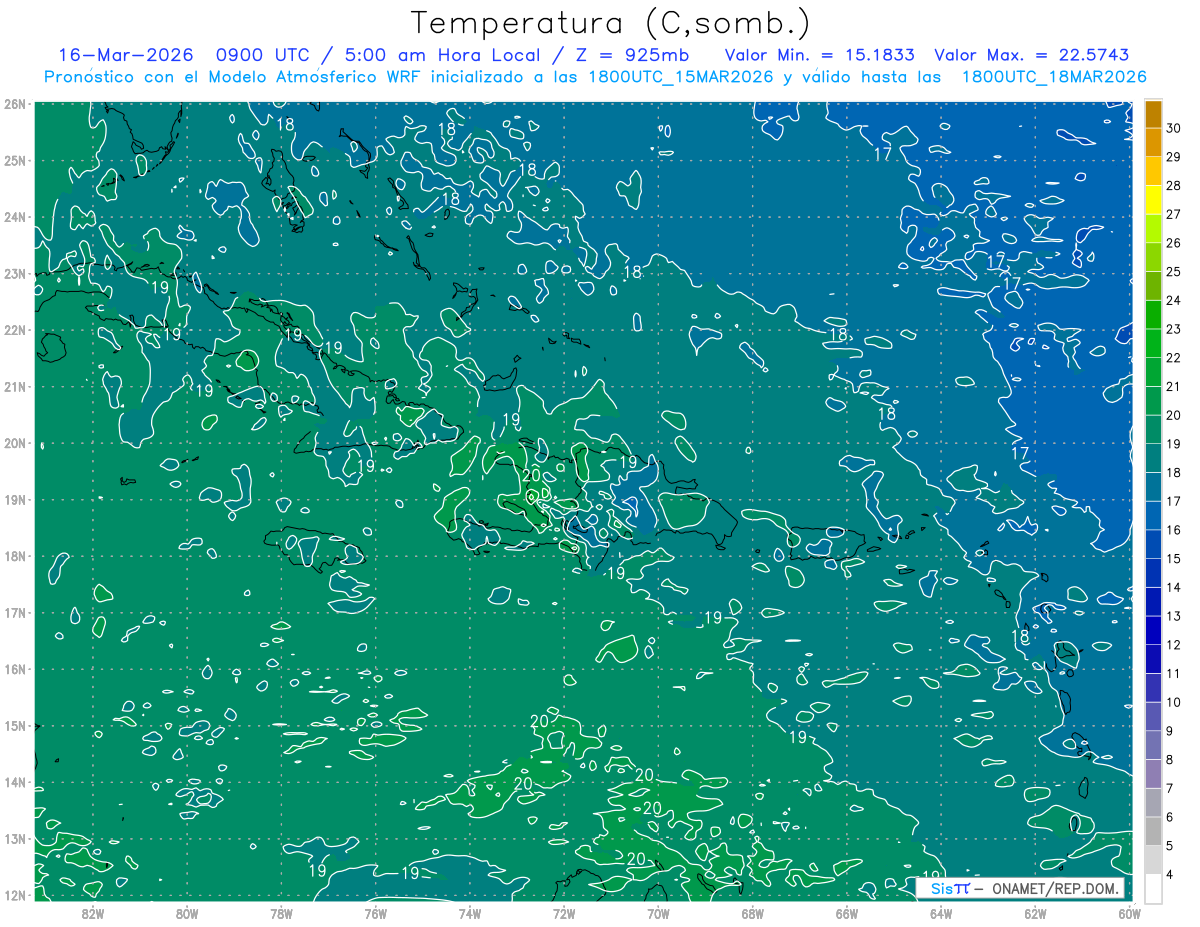Click the teal swatch between 18 and 19
1200x927 pixels.
(1153, 458)
